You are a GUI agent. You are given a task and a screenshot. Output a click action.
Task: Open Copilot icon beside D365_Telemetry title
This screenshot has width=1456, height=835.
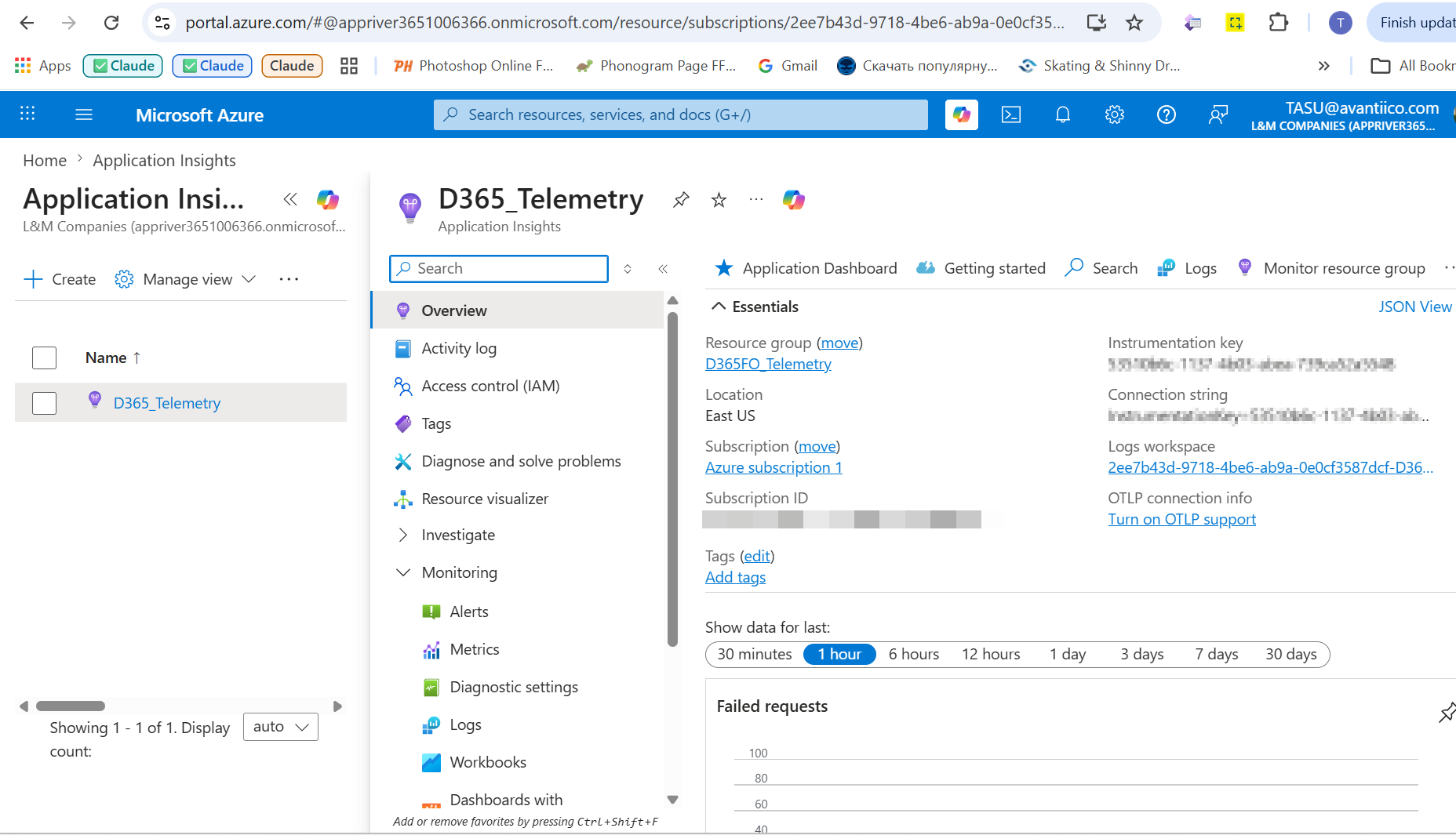(x=794, y=200)
